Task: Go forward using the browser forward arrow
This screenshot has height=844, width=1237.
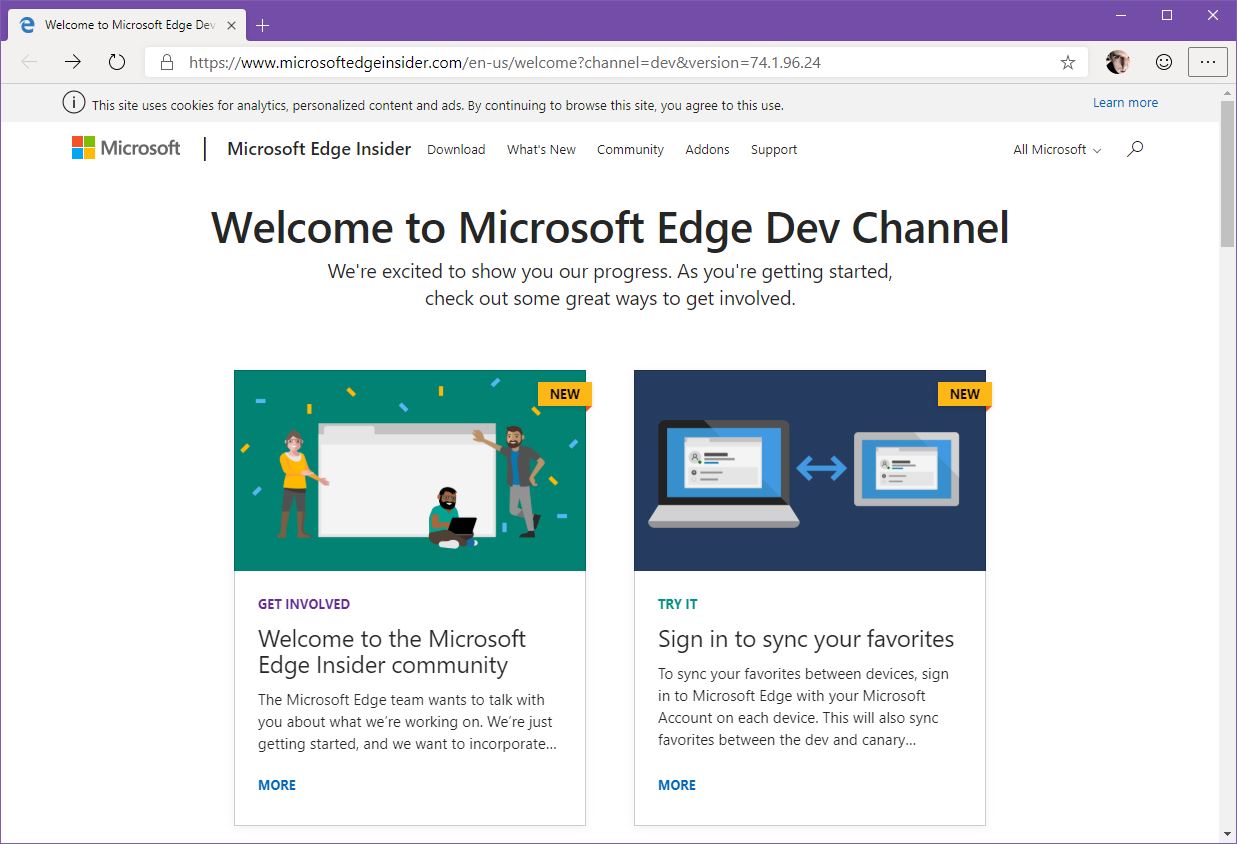Action: pos(73,62)
